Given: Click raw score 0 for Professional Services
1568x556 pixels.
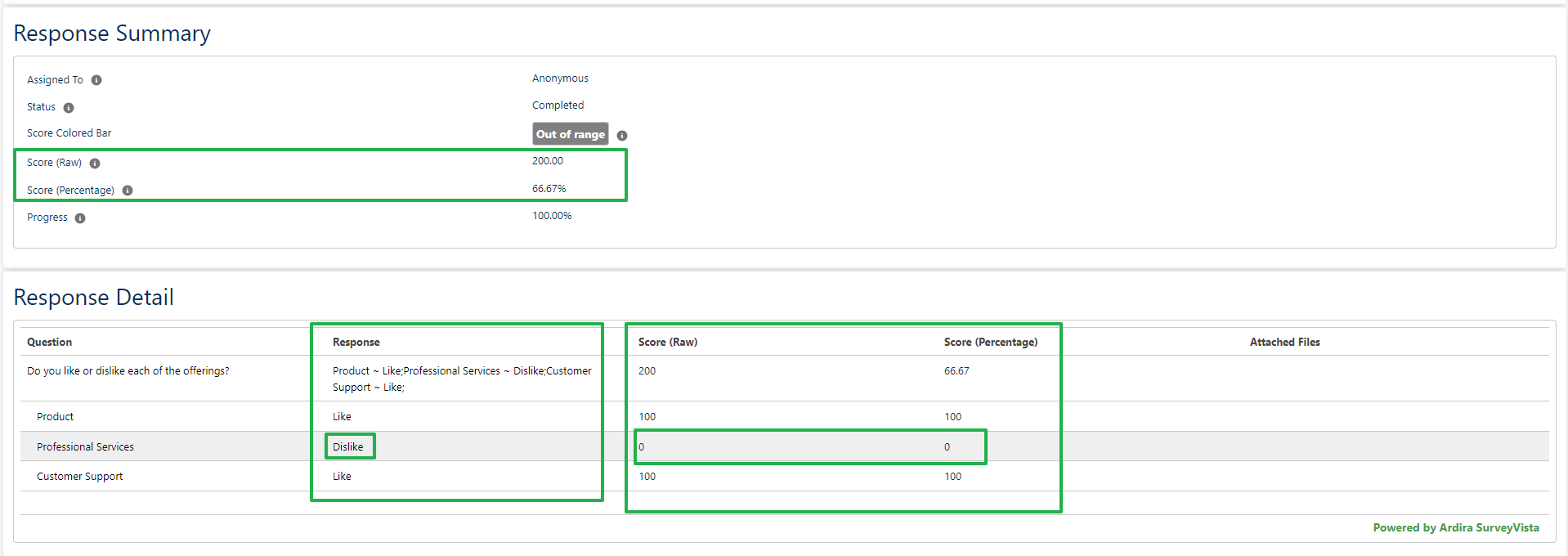Looking at the screenshot, I should (x=642, y=446).
